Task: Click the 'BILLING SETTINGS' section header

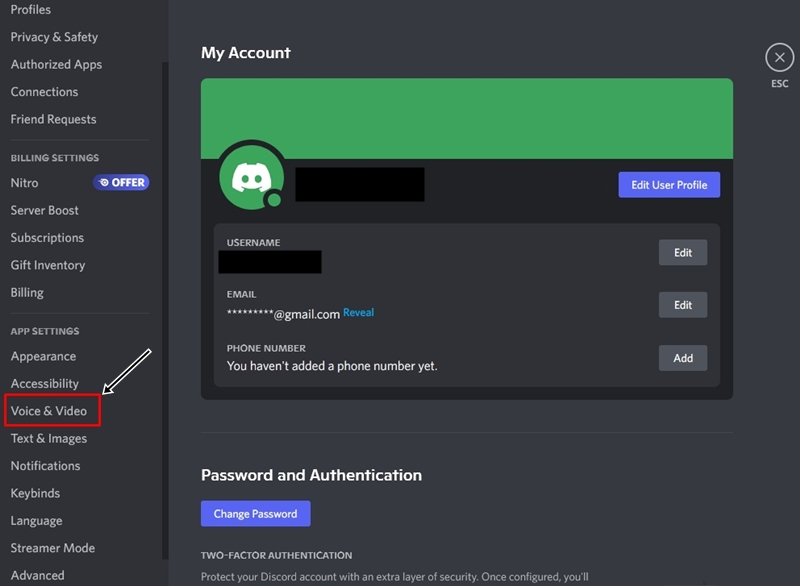Action: tap(55, 158)
